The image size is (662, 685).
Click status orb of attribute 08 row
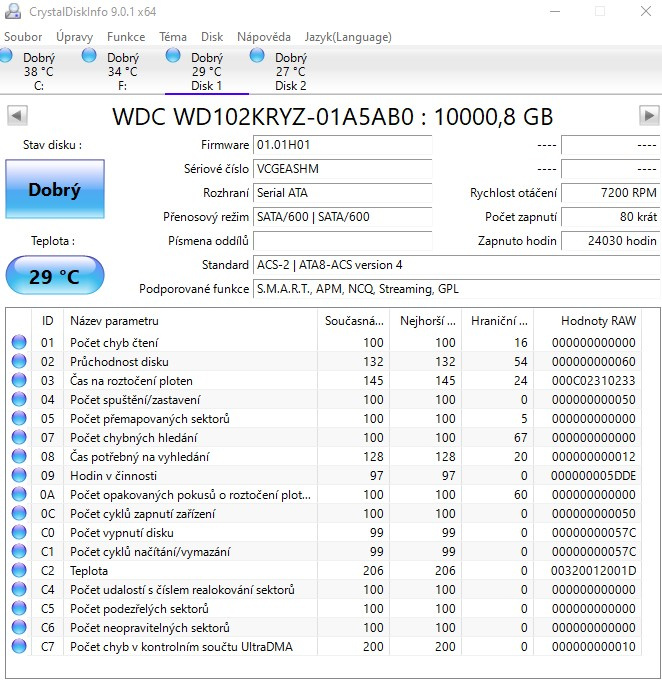(x=19, y=456)
